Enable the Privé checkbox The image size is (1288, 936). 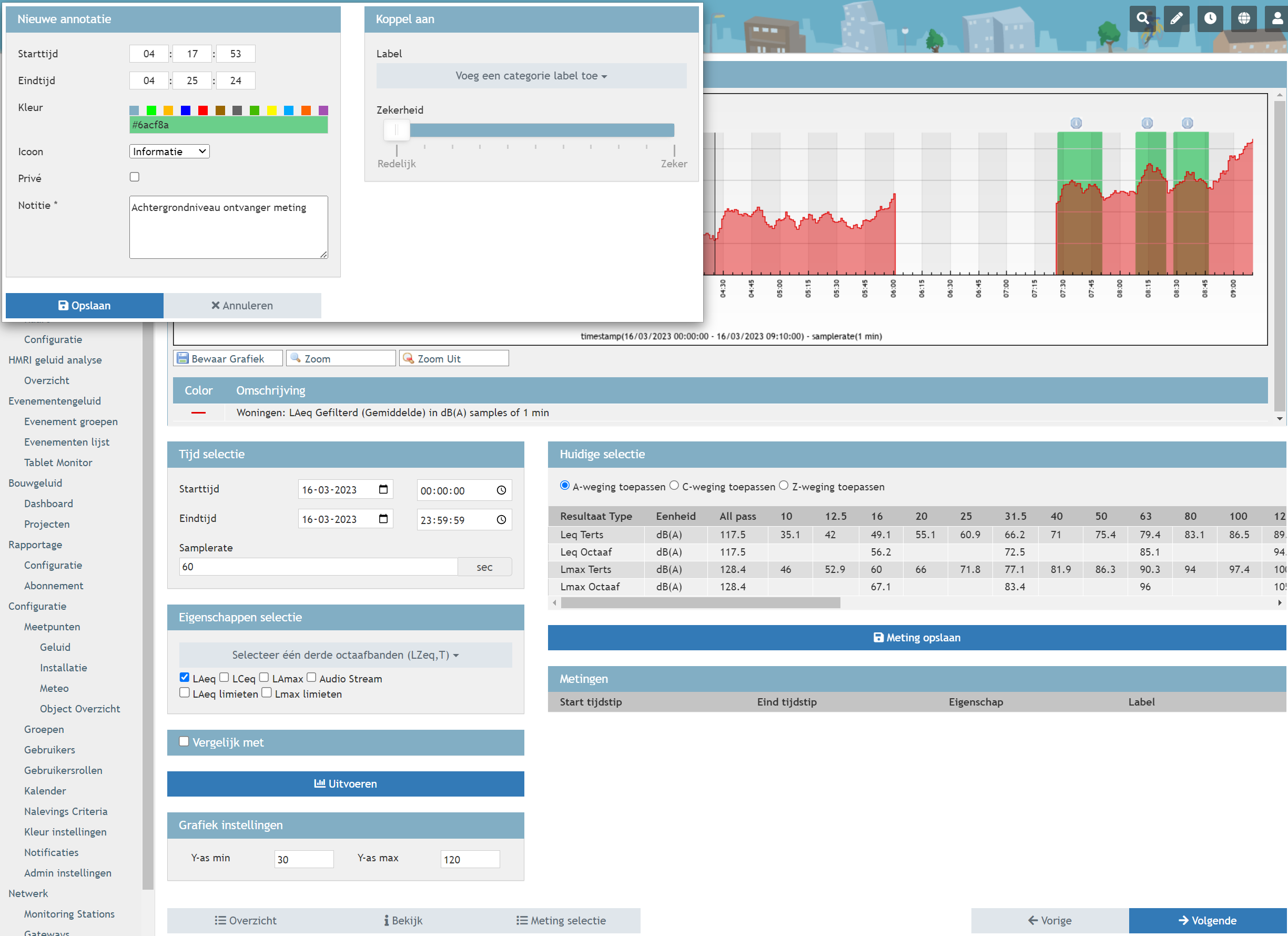click(135, 177)
